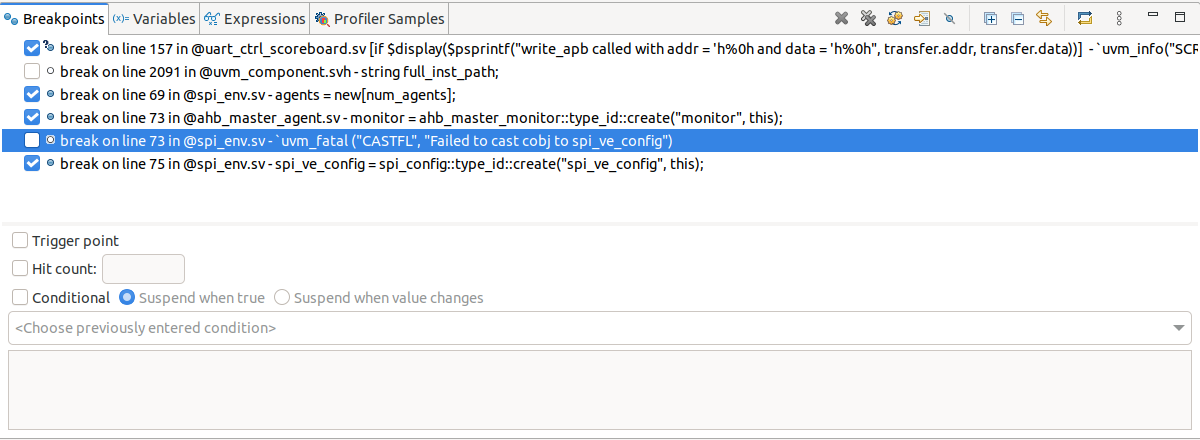Select Suspend when true radio option
1200x440 pixels.
coord(127,297)
